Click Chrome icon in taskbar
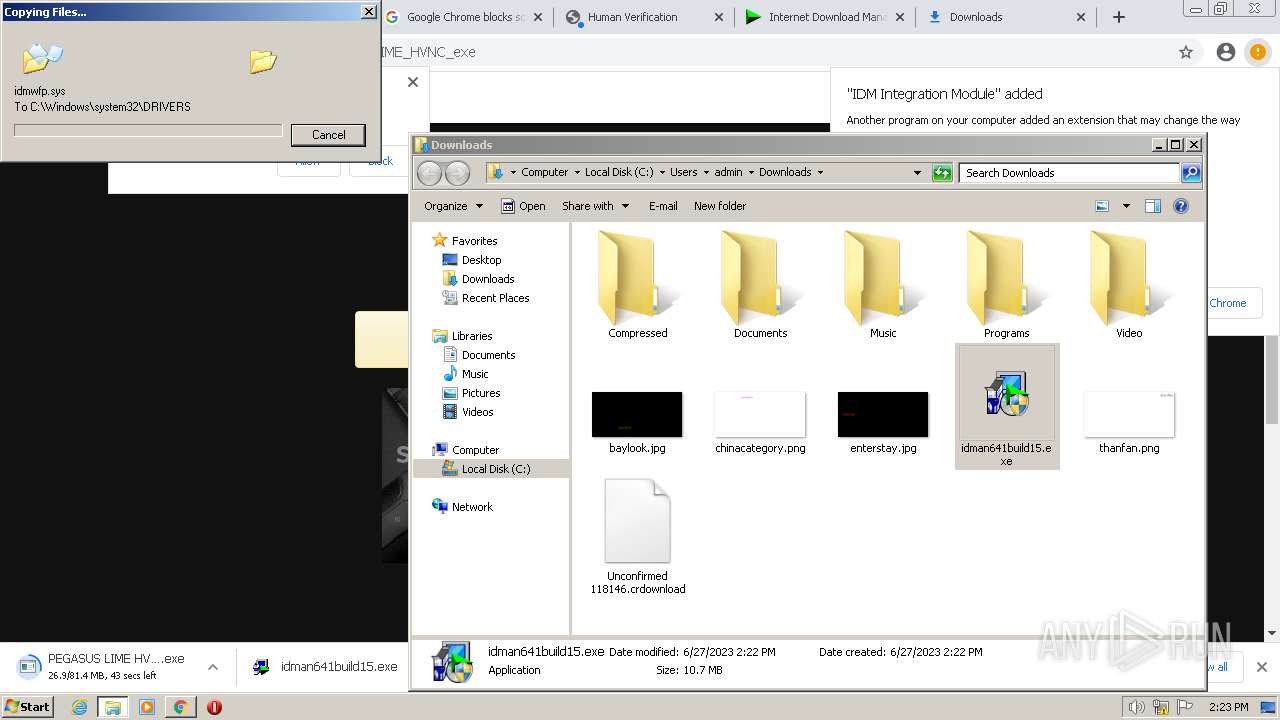The width and height of the screenshot is (1280, 720). click(x=180, y=707)
